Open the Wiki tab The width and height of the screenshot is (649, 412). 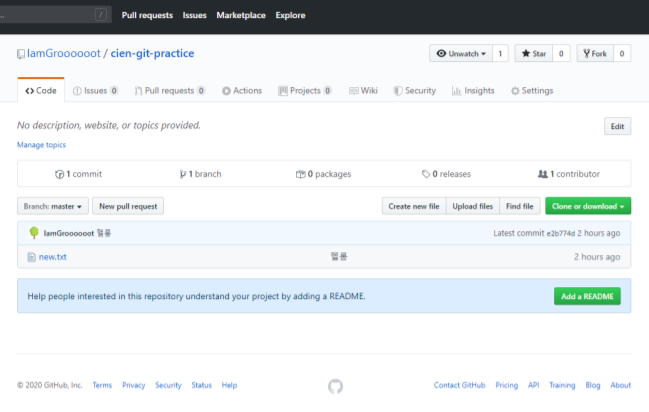[363, 91]
